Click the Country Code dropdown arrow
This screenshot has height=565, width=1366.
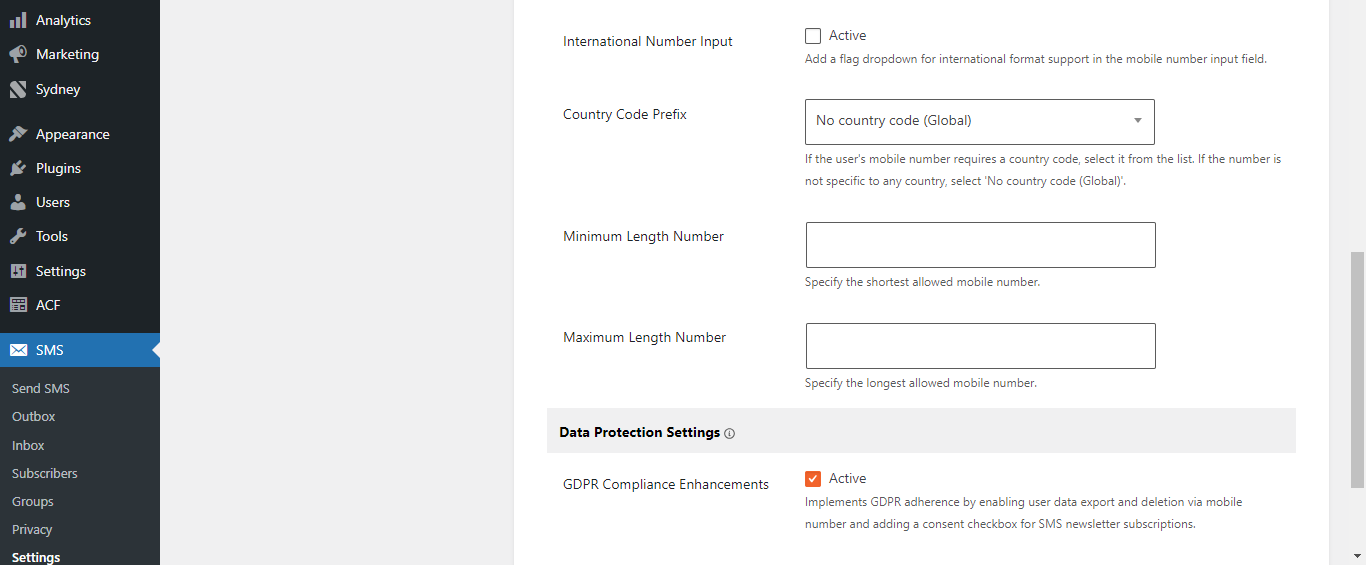(1137, 121)
